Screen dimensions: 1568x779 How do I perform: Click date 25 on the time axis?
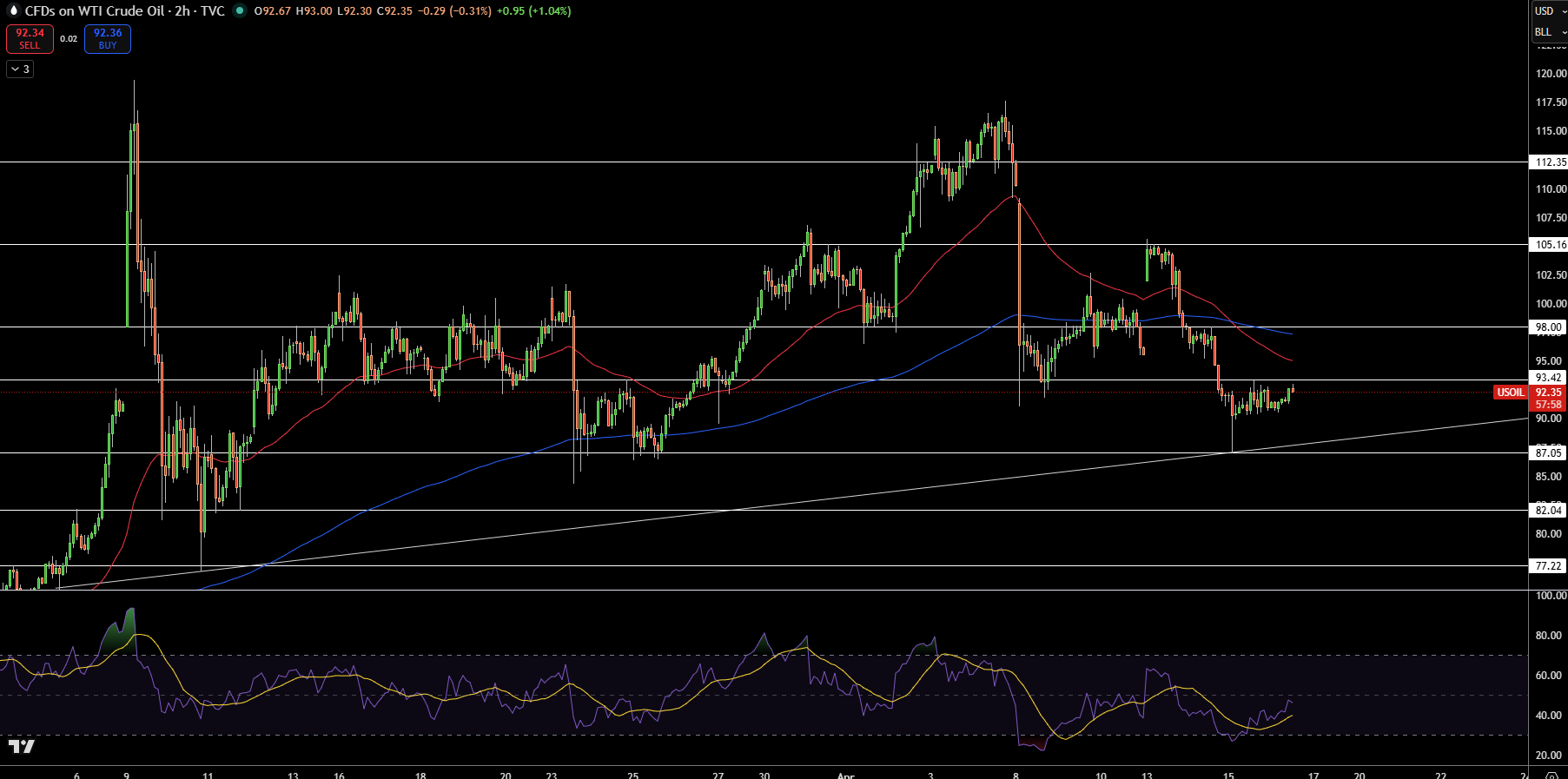(x=633, y=775)
